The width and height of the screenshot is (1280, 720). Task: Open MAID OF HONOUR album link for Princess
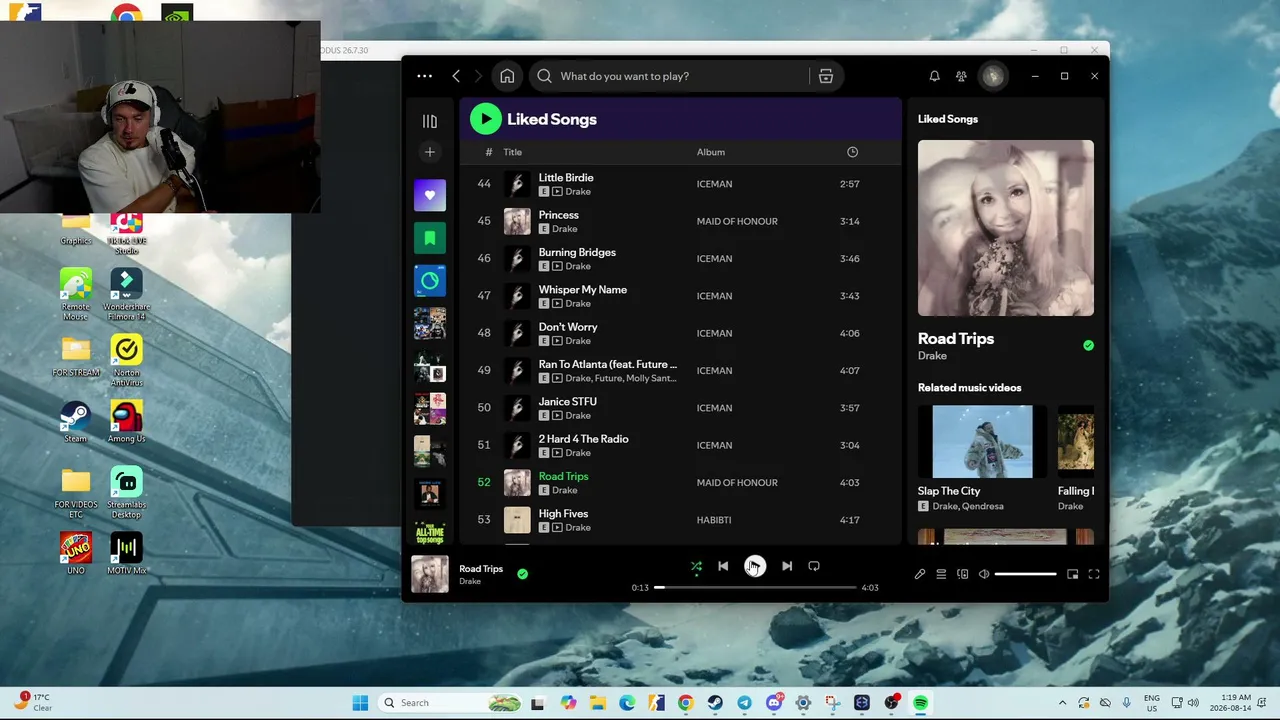point(737,221)
